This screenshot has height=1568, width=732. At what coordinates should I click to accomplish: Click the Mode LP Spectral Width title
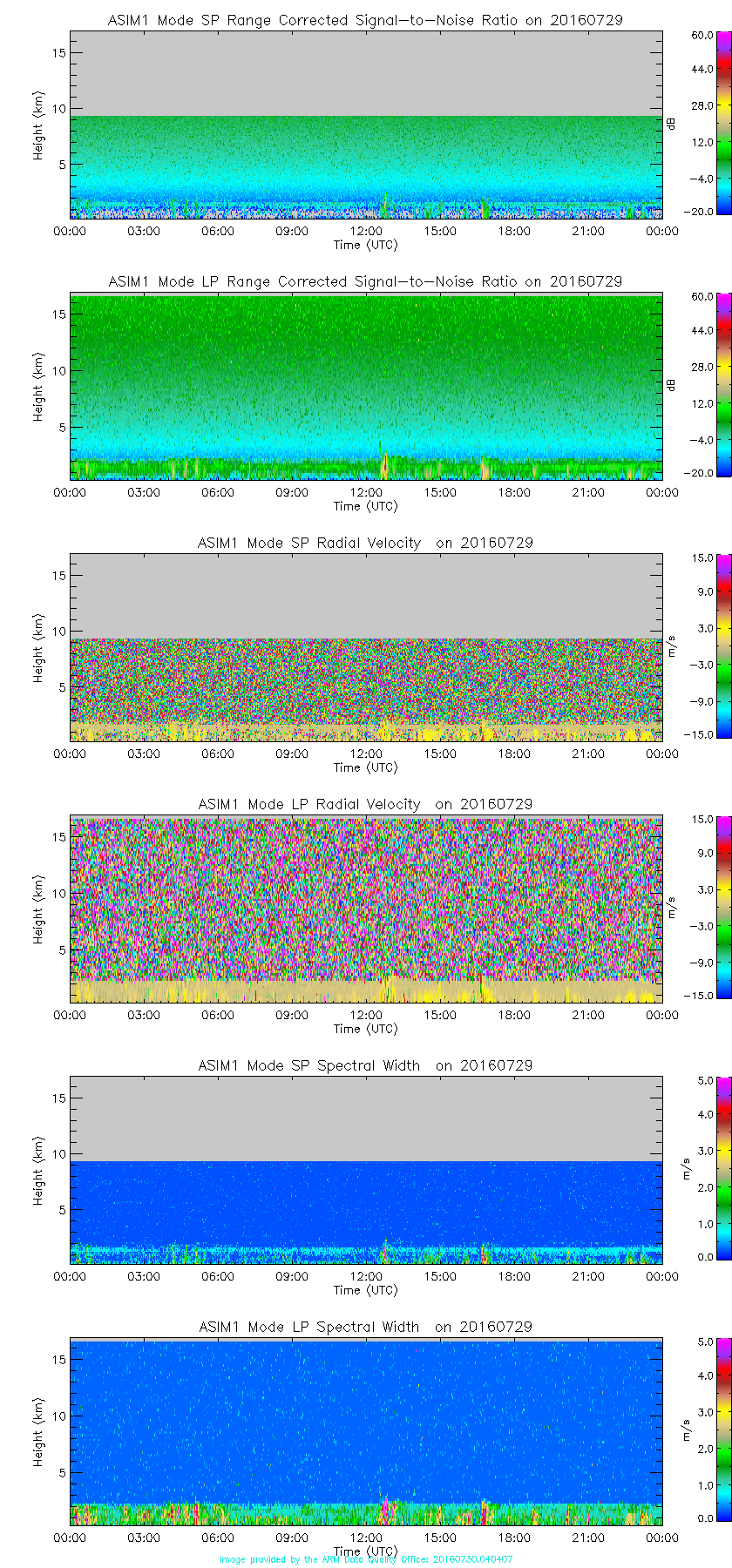(x=365, y=1327)
